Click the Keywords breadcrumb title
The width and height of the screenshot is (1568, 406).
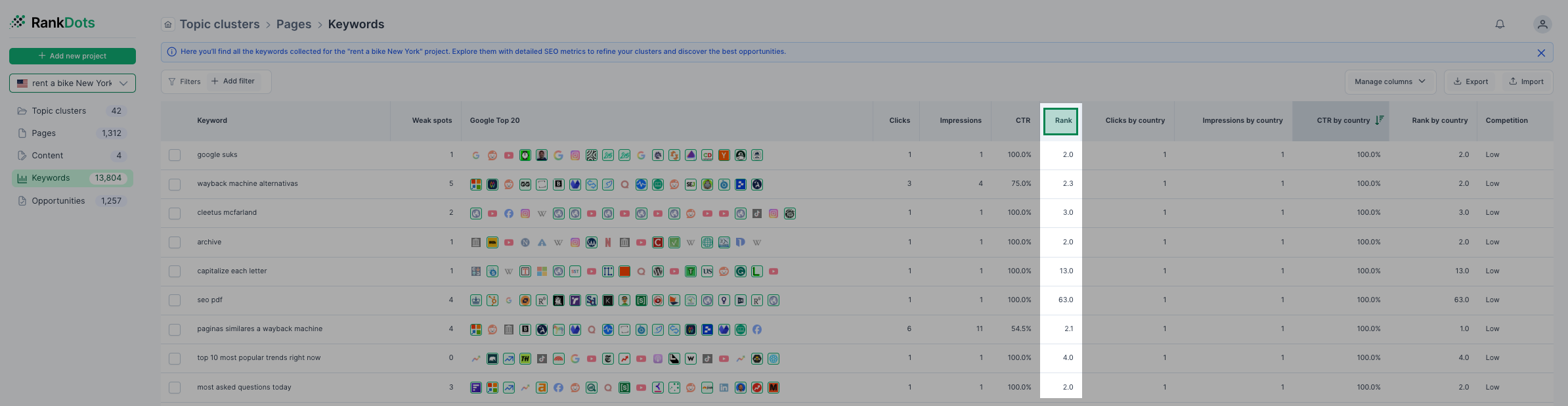(x=356, y=24)
